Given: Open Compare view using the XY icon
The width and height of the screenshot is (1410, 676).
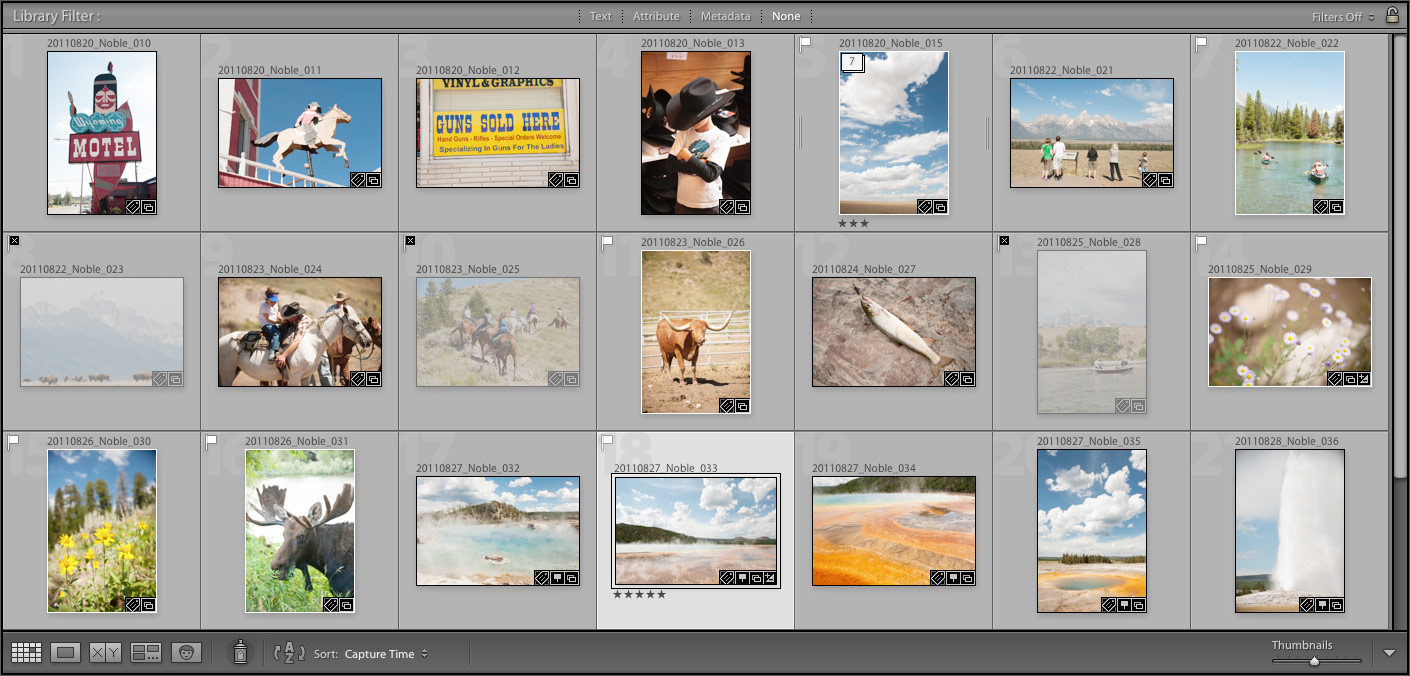Looking at the screenshot, I should click(106, 651).
